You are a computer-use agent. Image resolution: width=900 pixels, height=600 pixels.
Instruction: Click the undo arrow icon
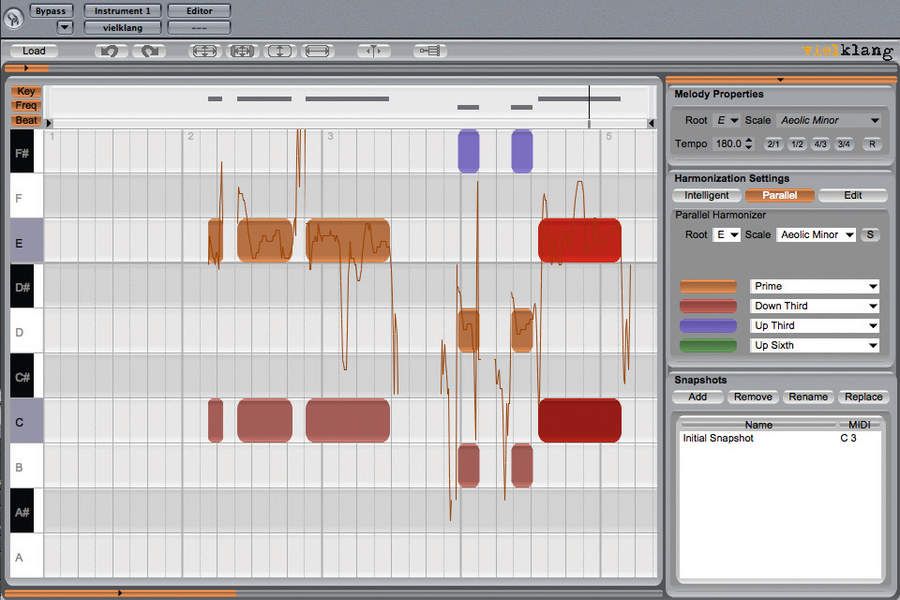pos(110,51)
